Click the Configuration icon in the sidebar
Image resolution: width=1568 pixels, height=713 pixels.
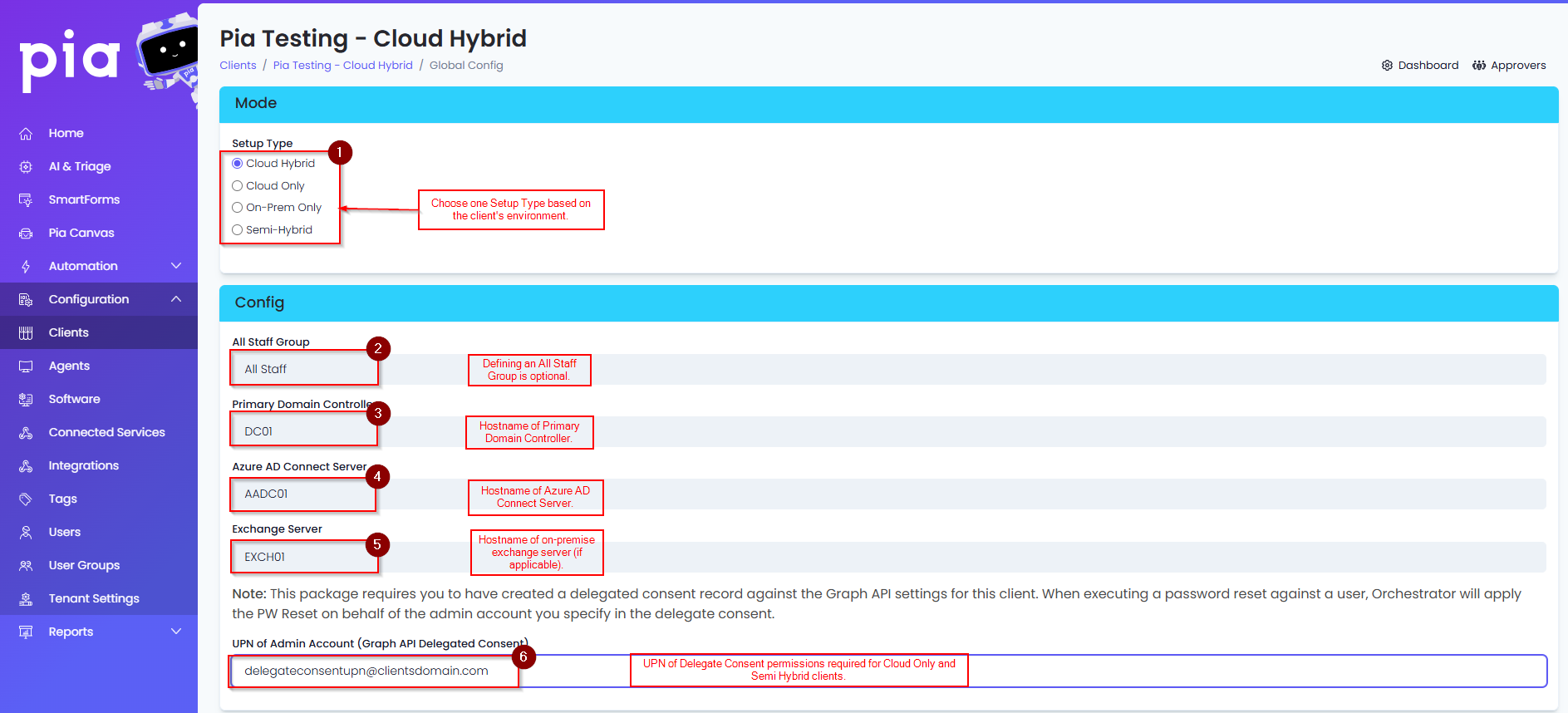point(26,299)
